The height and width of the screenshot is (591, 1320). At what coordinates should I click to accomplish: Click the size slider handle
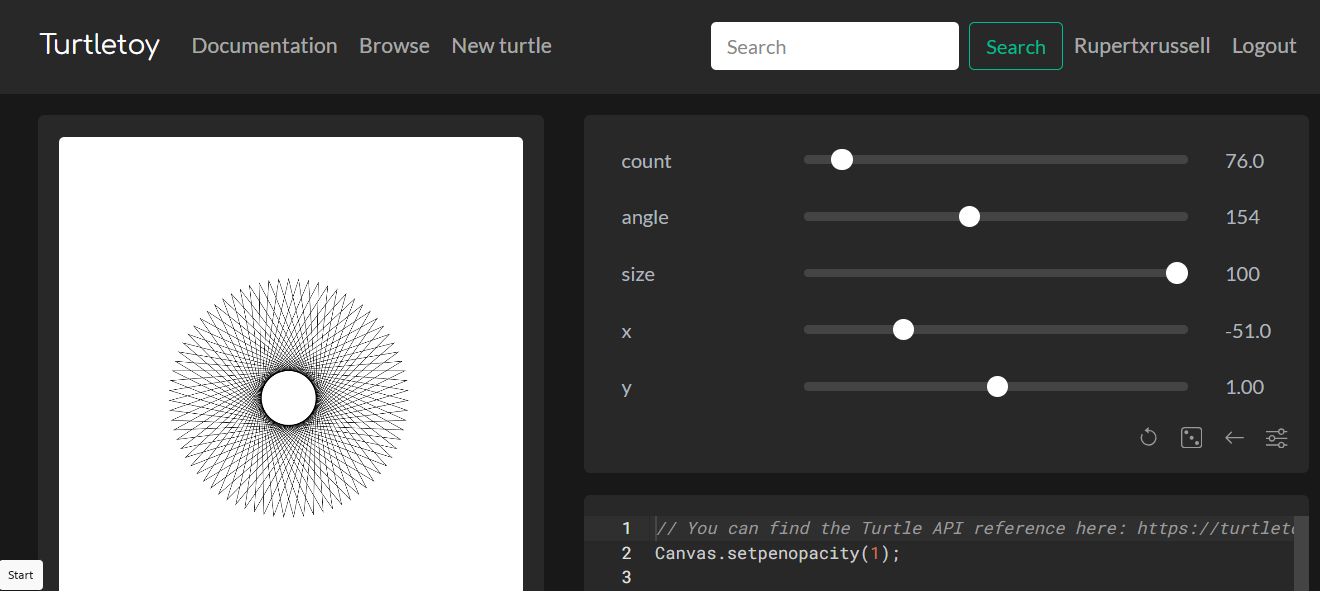1177,274
